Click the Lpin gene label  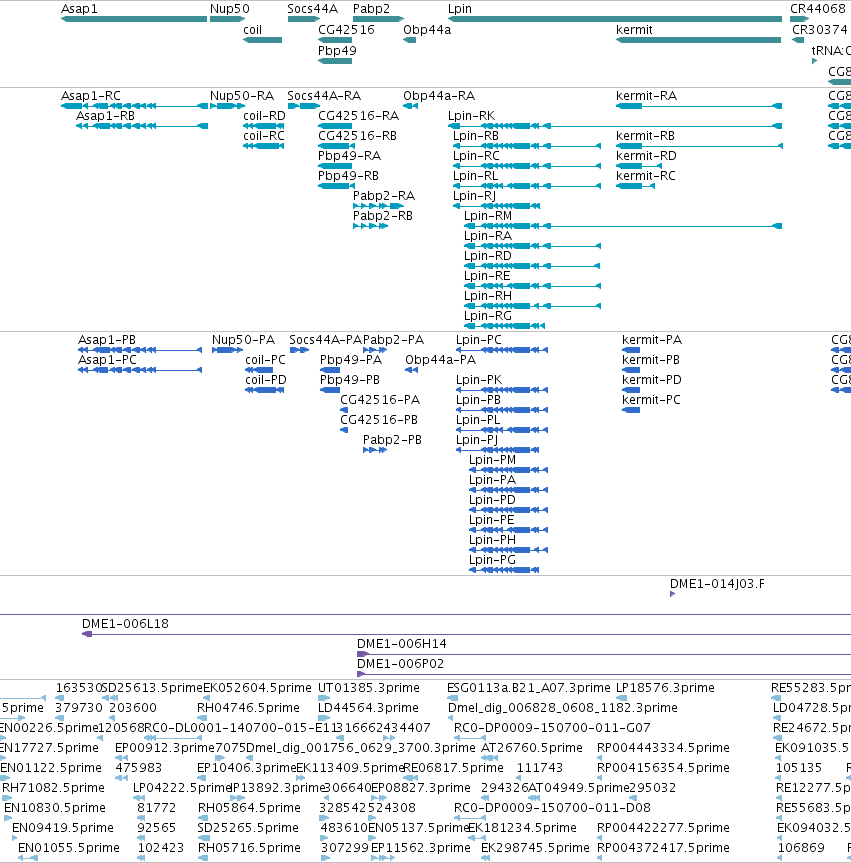click(460, 9)
